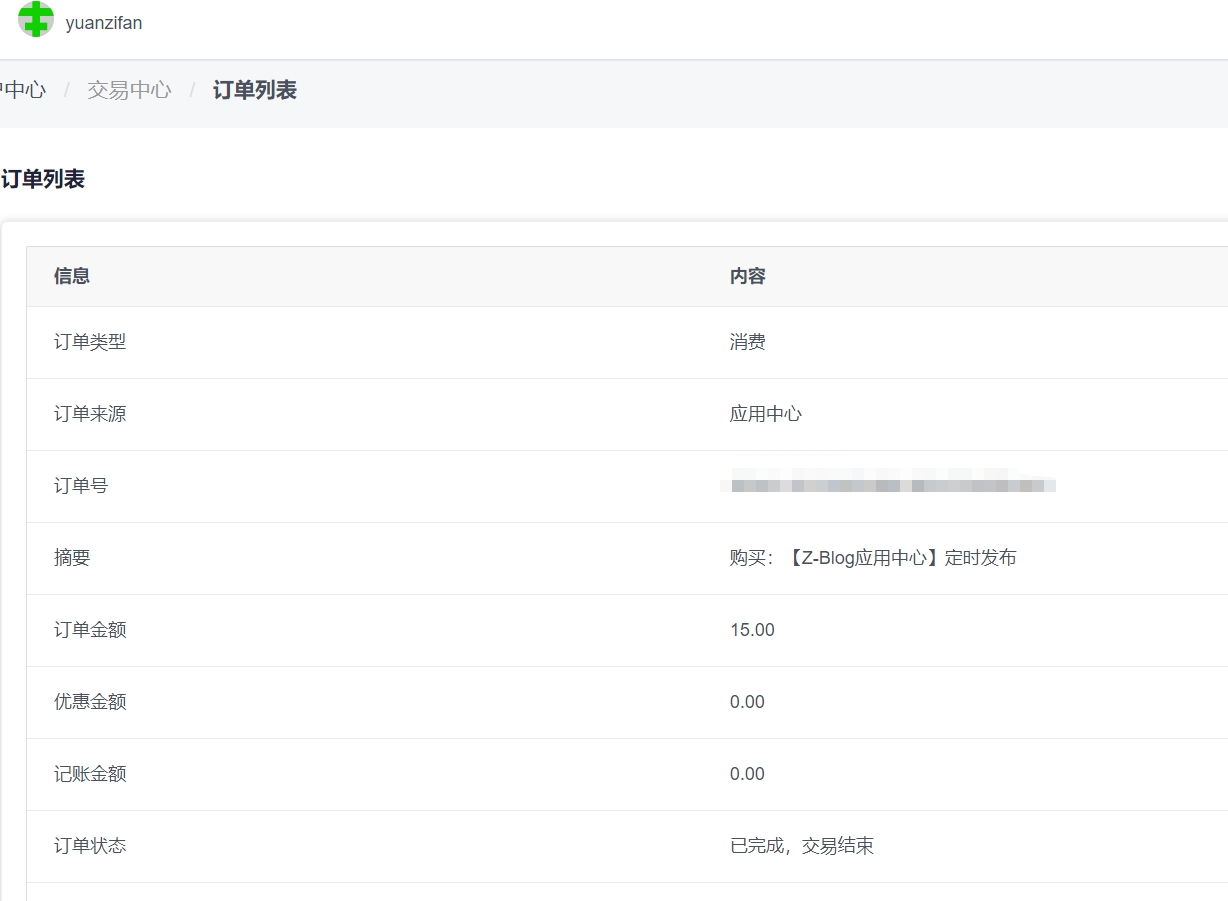Click the 优惠金额 row label

pos(90,702)
